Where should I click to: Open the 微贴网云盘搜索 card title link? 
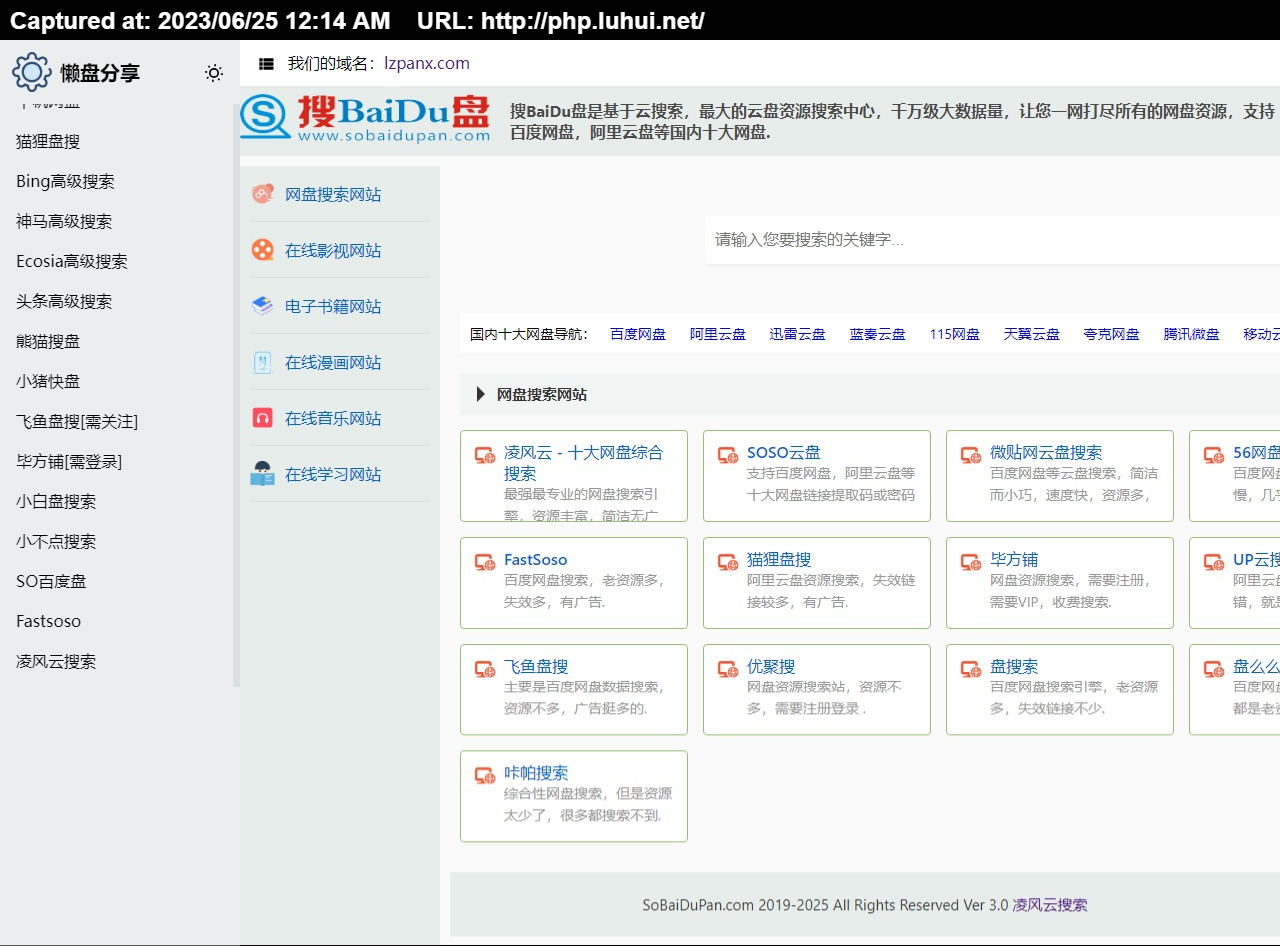coord(1046,453)
